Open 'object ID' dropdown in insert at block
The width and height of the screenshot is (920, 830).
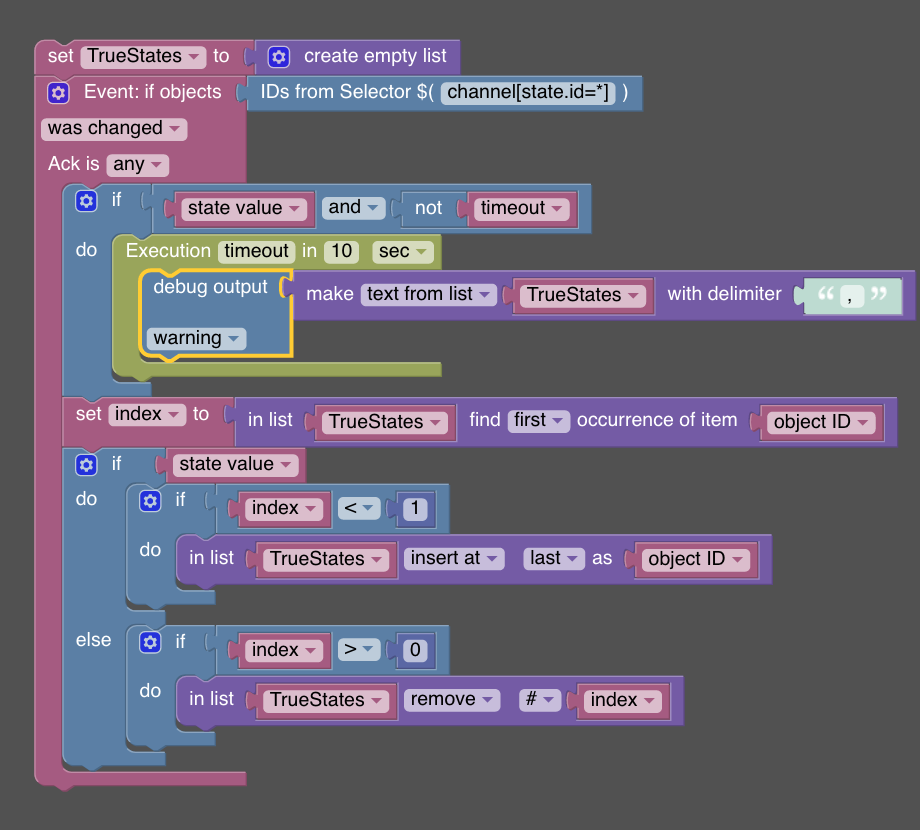click(695, 560)
